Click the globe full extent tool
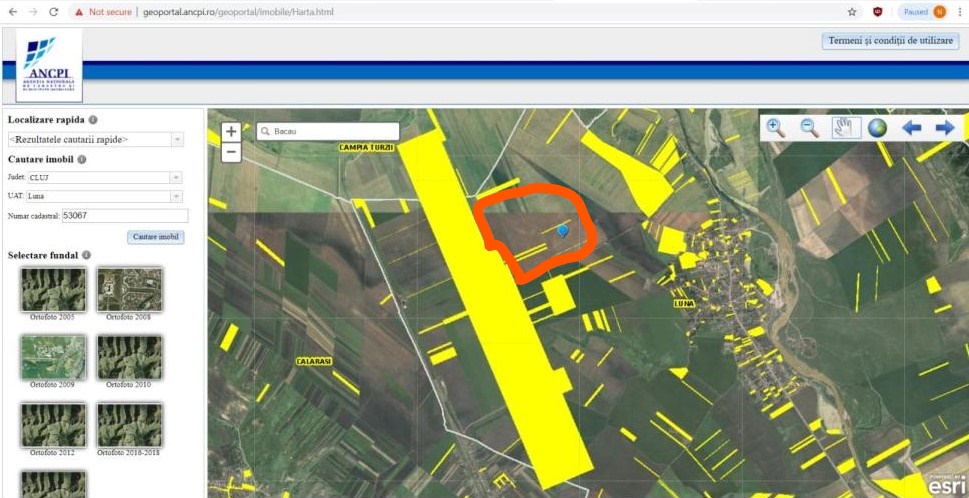Image resolution: width=969 pixels, height=498 pixels. tap(877, 128)
